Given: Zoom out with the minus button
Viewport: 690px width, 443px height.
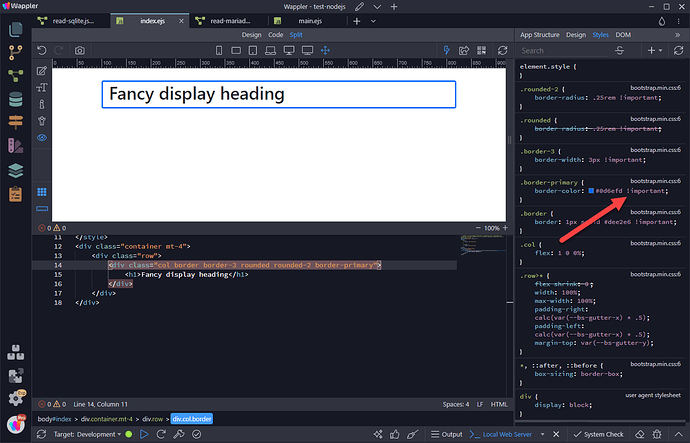Looking at the screenshot, I should click(x=478, y=228).
